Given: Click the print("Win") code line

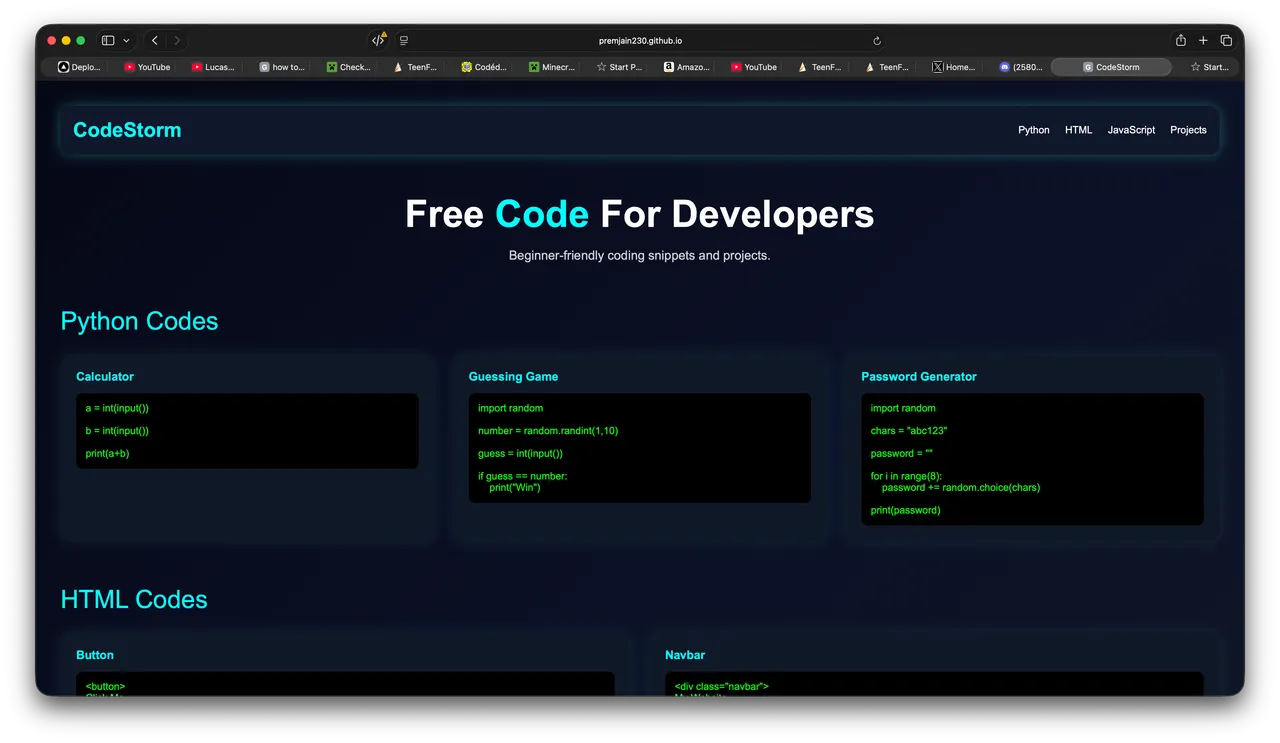Looking at the screenshot, I should [515, 488].
